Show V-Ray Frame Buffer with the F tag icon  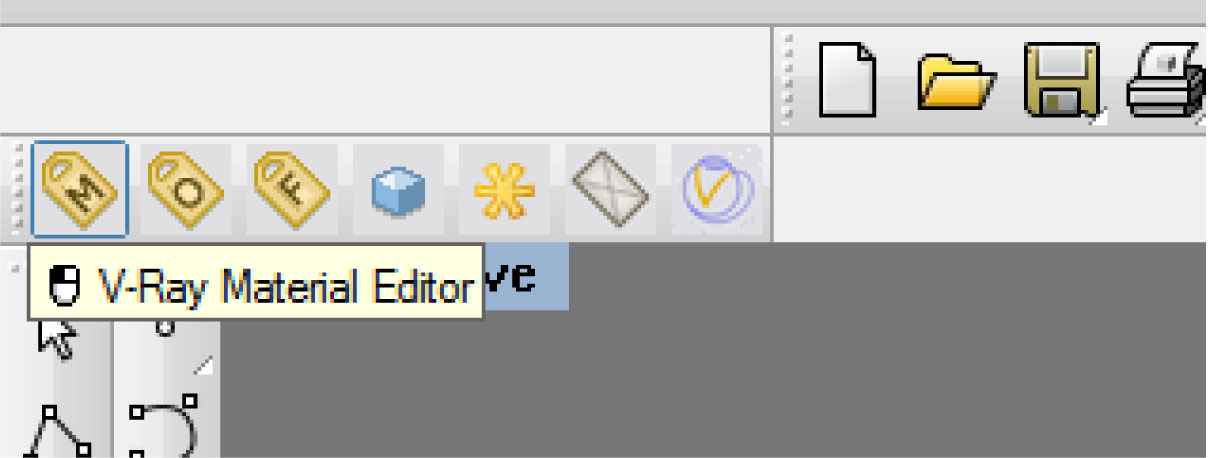(x=292, y=187)
